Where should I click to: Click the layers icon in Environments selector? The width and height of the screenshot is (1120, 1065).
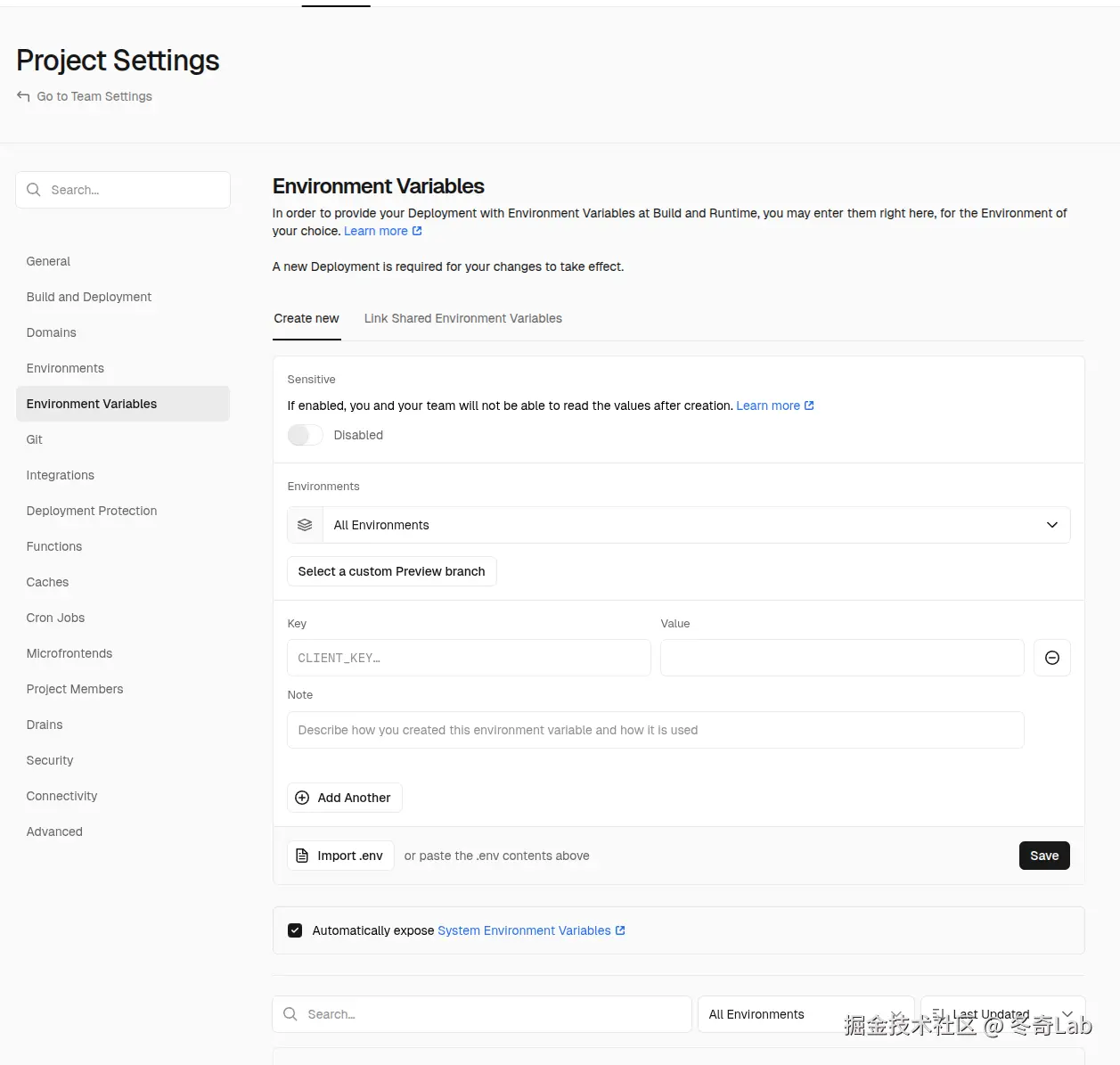pyautogui.click(x=305, y=525)
